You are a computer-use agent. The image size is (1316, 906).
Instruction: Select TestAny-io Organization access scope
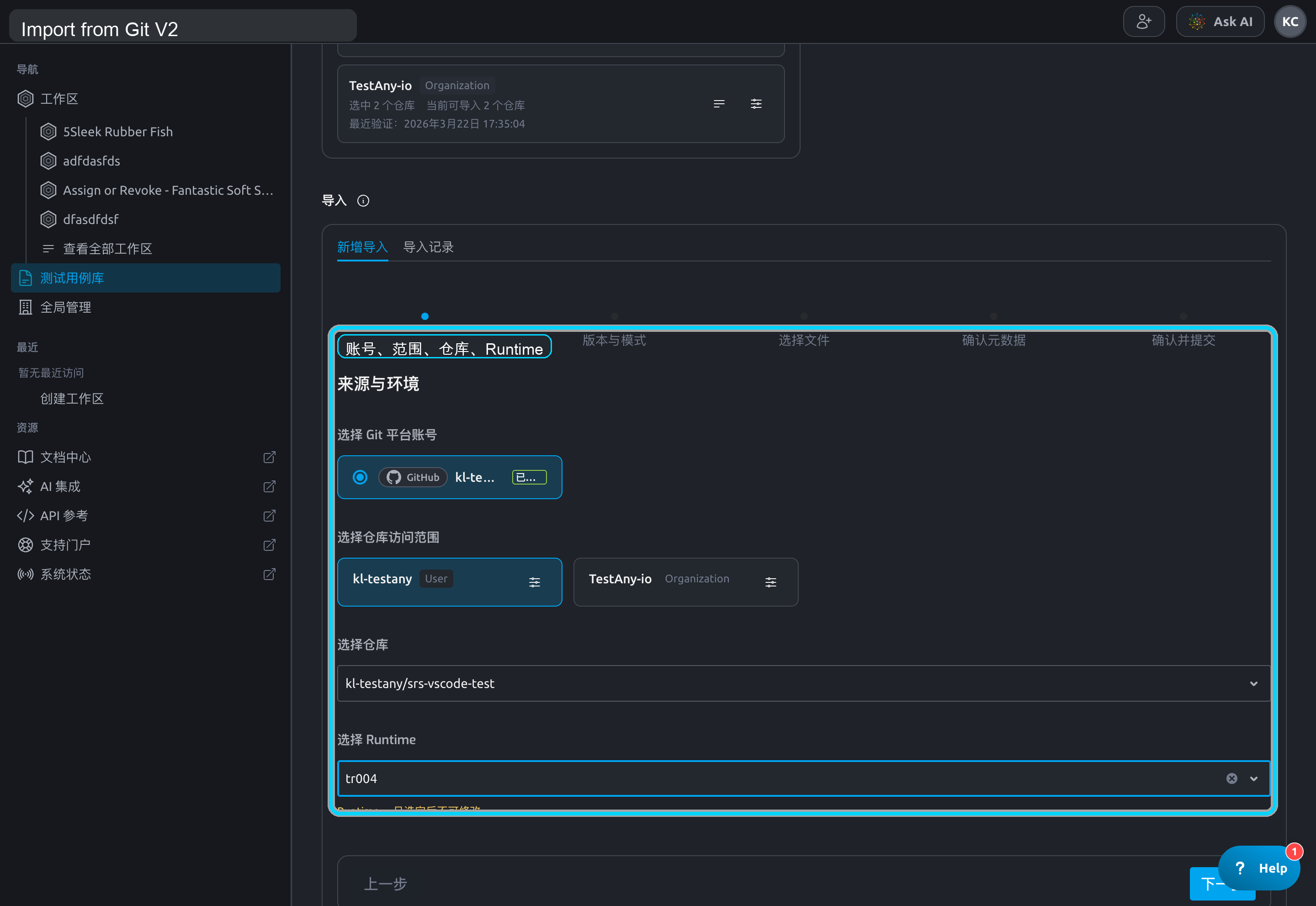(x=685, y=582)
